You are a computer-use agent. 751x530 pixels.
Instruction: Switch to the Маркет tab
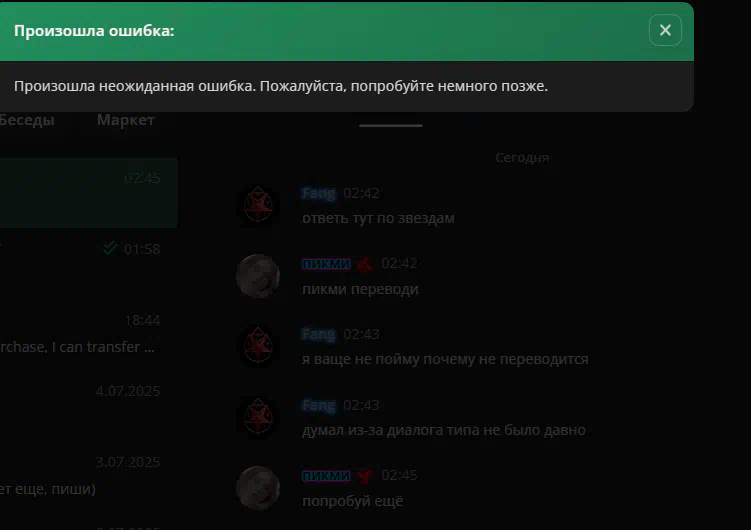(x=125, y=120)
